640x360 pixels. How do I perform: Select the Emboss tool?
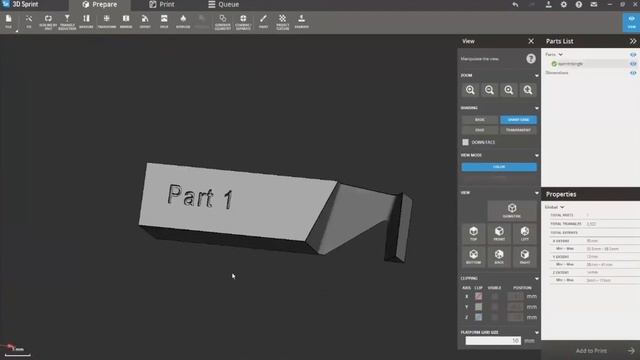pyautogui.click(x=302, y=22)
